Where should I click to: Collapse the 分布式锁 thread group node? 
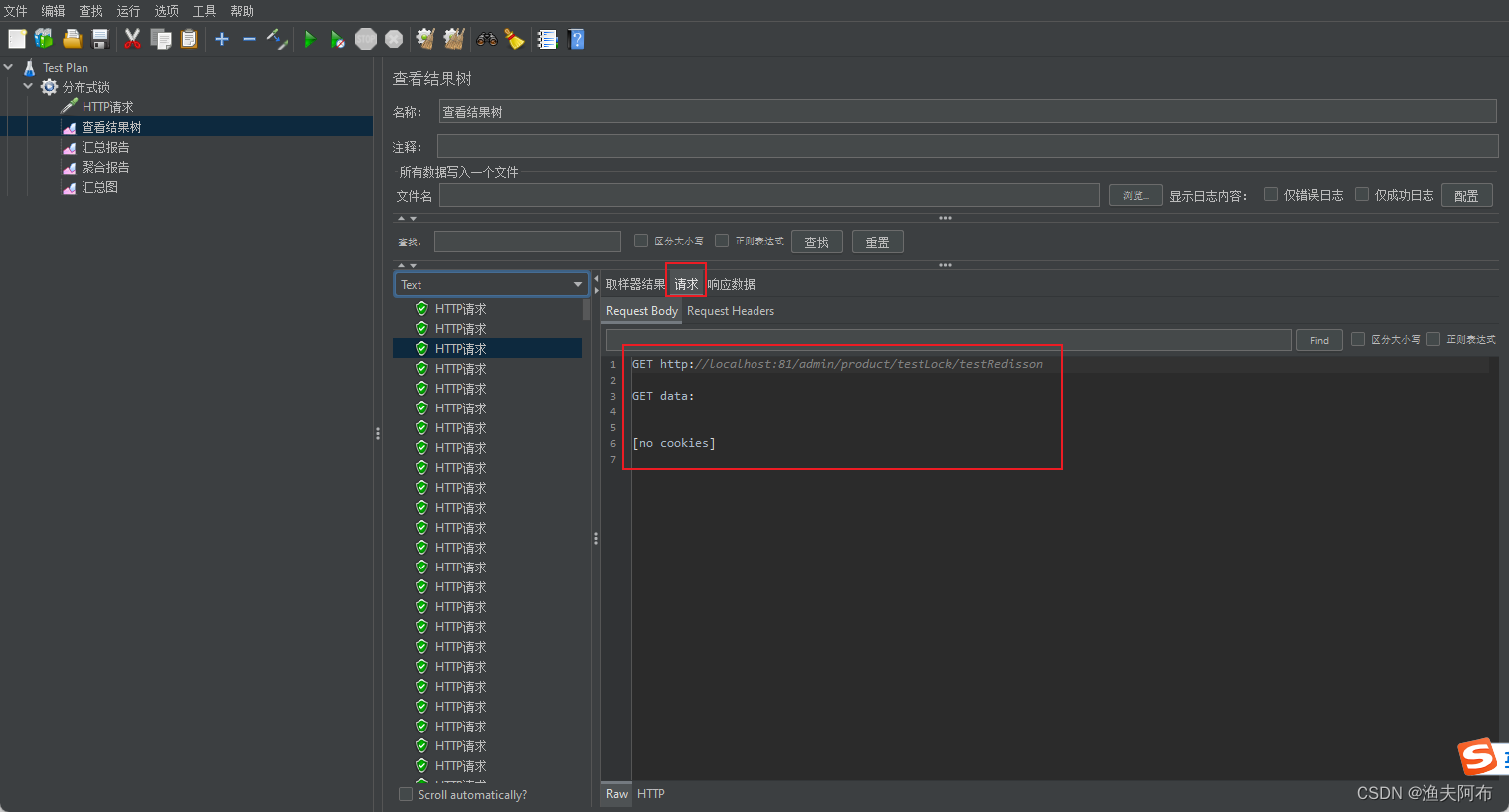click(x=28, y=86)
